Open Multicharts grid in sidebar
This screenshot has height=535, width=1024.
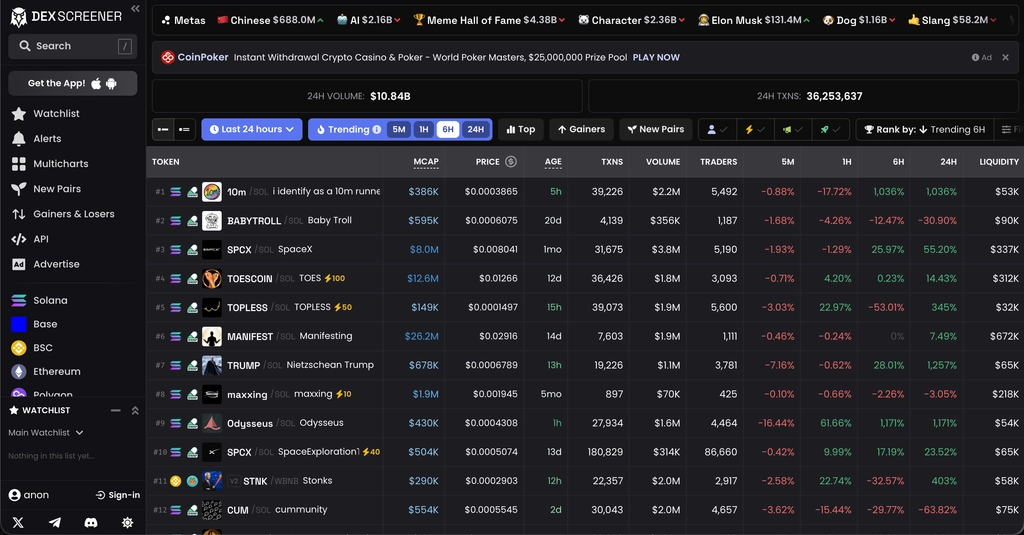(19, 164)
